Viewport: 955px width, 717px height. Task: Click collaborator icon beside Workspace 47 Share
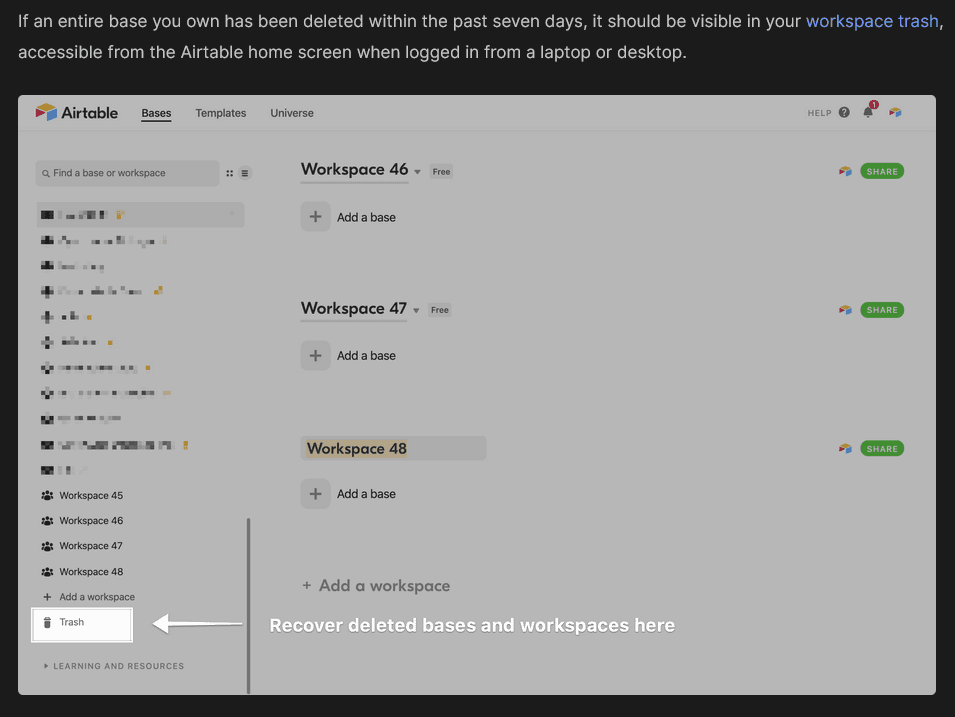(845, 310)
